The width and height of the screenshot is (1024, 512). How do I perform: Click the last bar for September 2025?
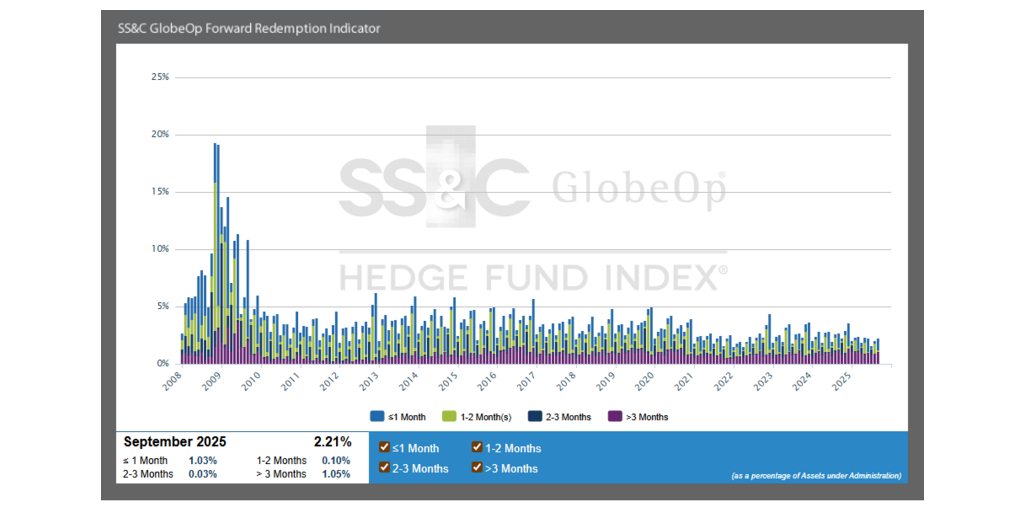coord(878,351)
